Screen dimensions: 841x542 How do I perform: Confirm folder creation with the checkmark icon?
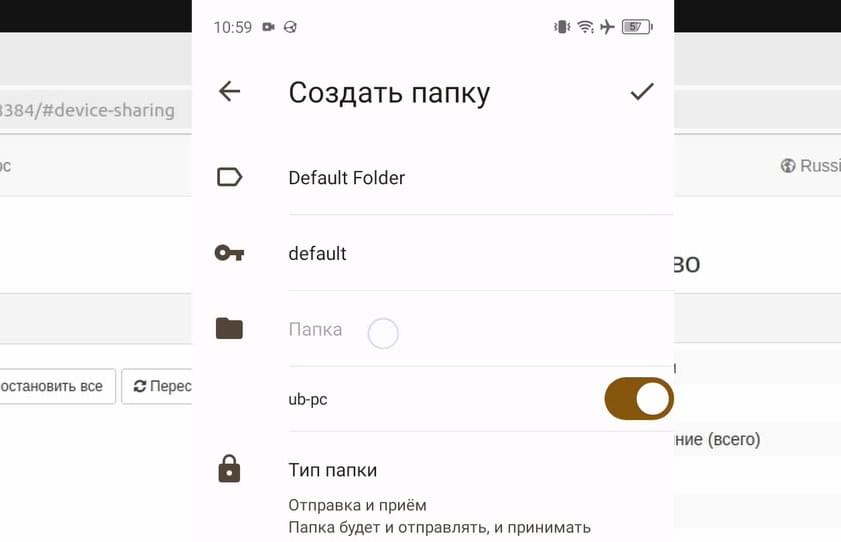[641, 91]
